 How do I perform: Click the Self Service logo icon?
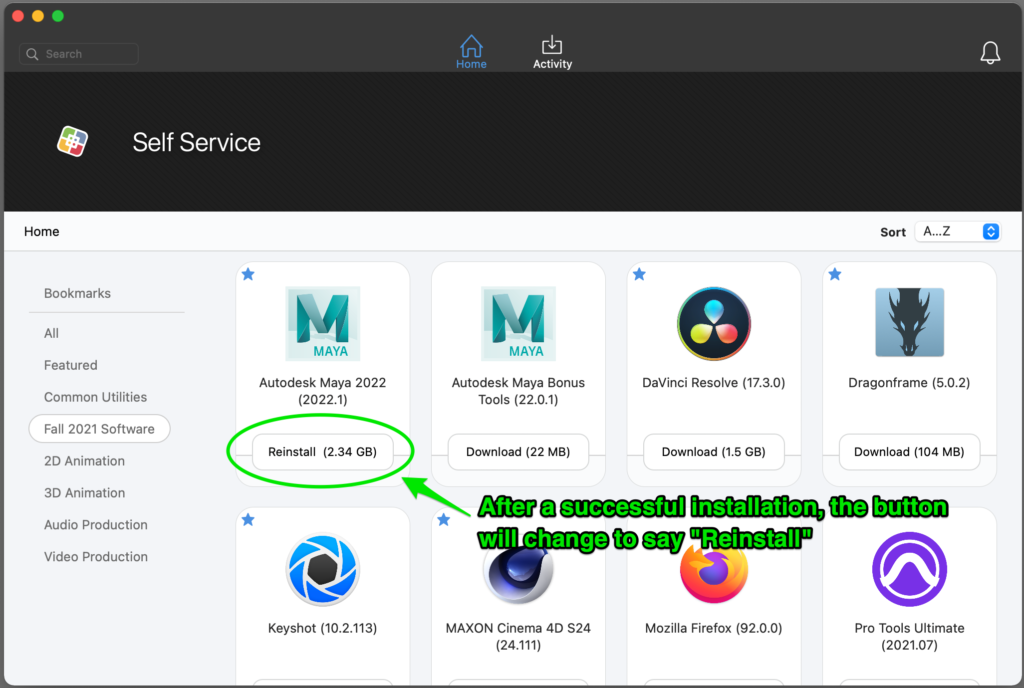click(x=72, y=141)
